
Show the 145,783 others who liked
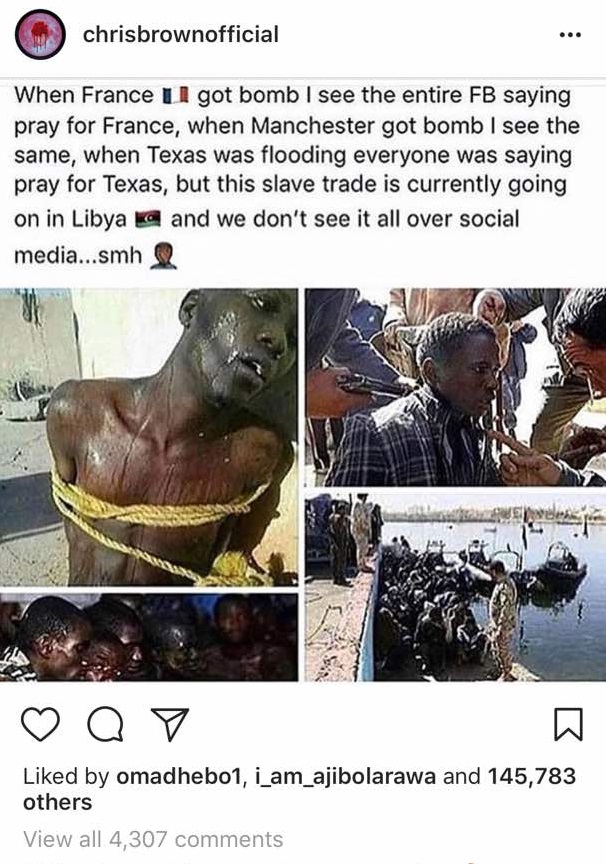click(299, 789)
